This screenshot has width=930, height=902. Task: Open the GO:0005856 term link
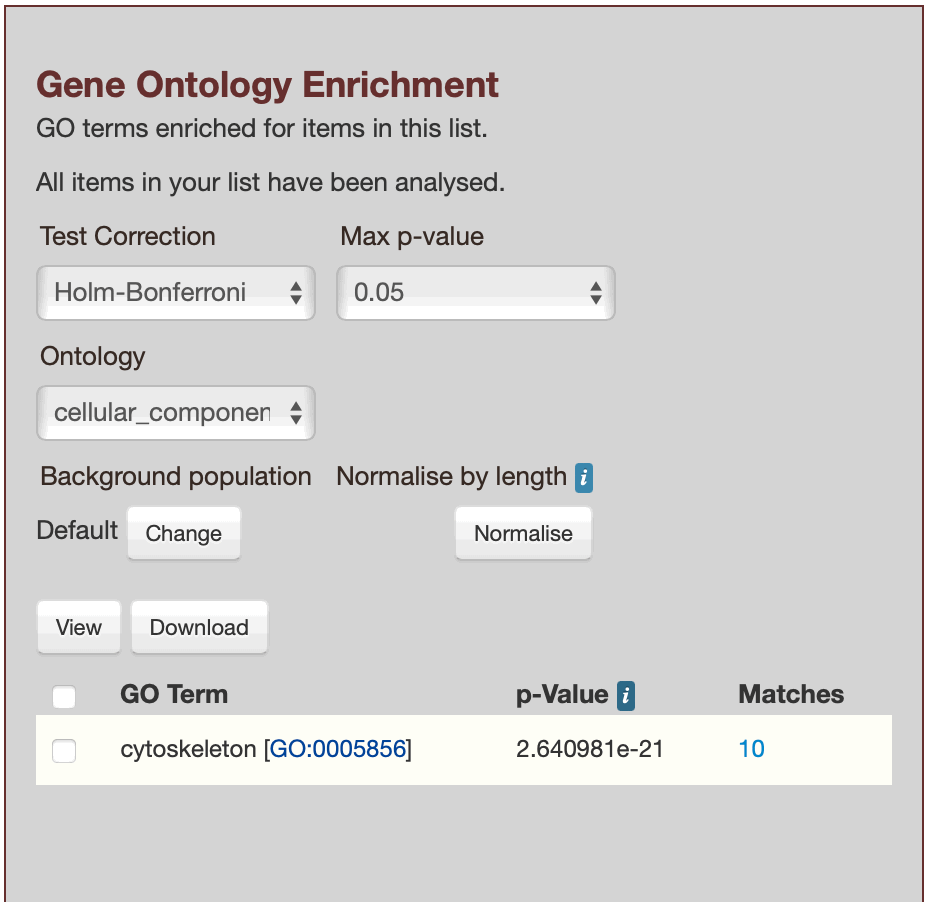pos(338,749)
